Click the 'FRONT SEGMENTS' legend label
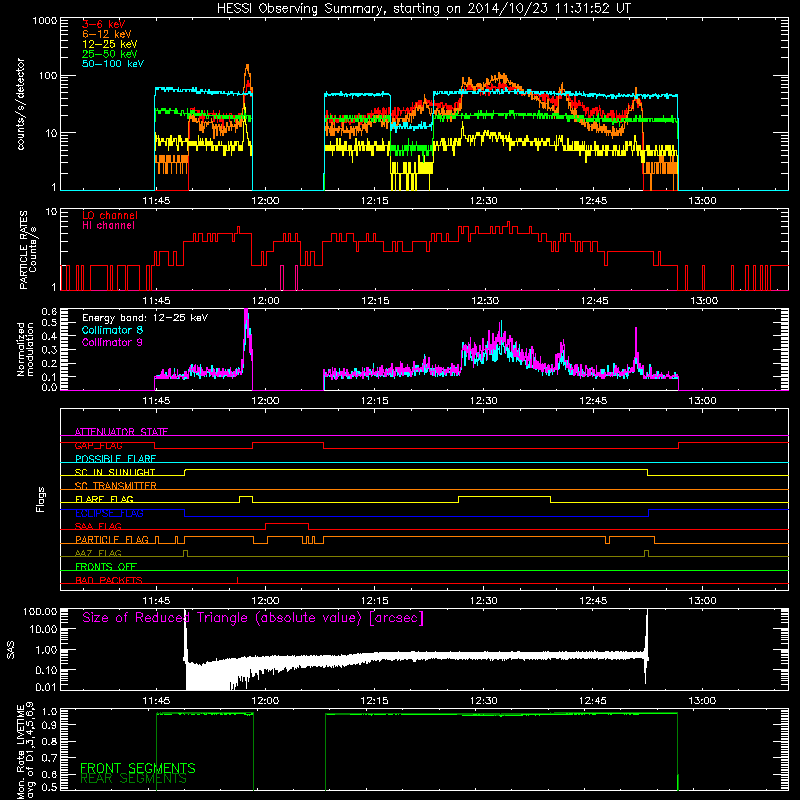The width and height of the screenshot is (800, 800). click(x=138, y=768)
